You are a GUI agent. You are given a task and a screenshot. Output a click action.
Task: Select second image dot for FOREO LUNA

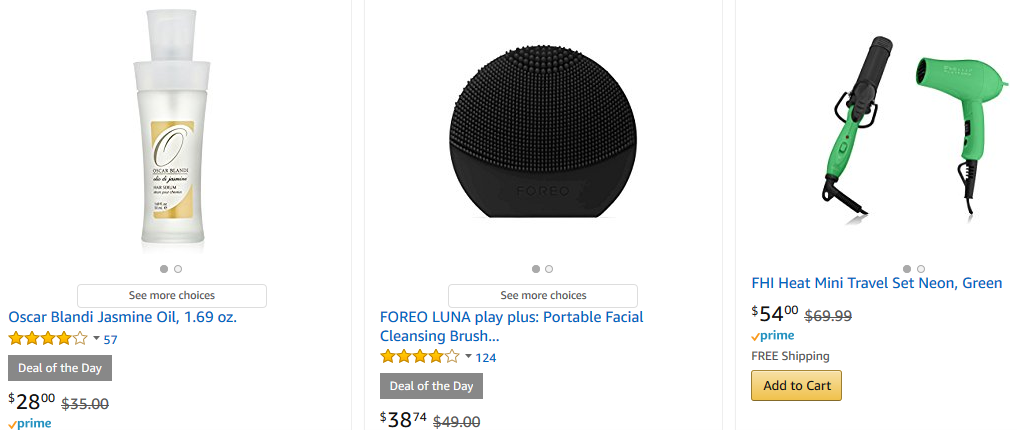(x=549, y=269)
